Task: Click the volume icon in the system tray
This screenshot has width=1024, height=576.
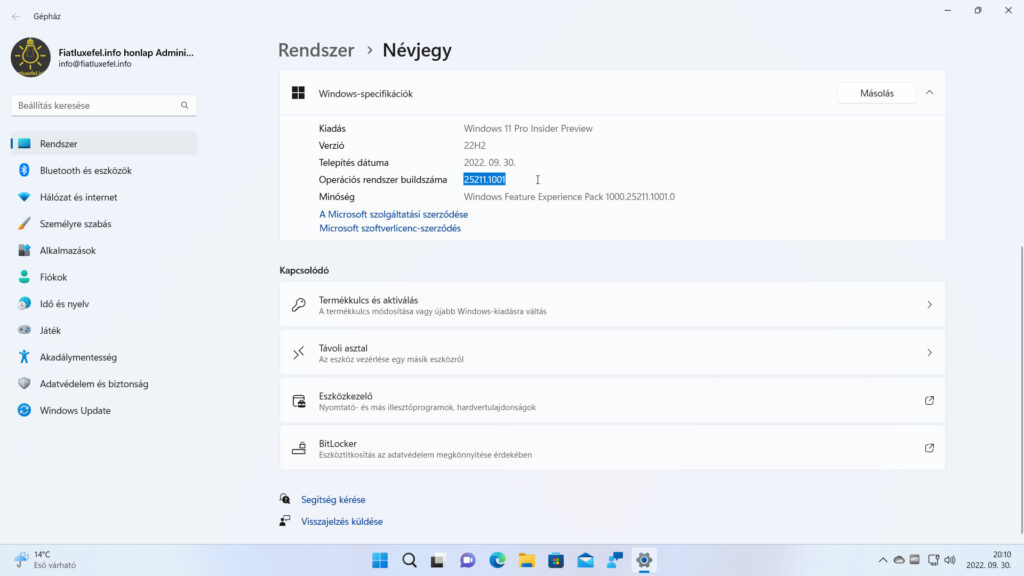Action: pos(950,560)
